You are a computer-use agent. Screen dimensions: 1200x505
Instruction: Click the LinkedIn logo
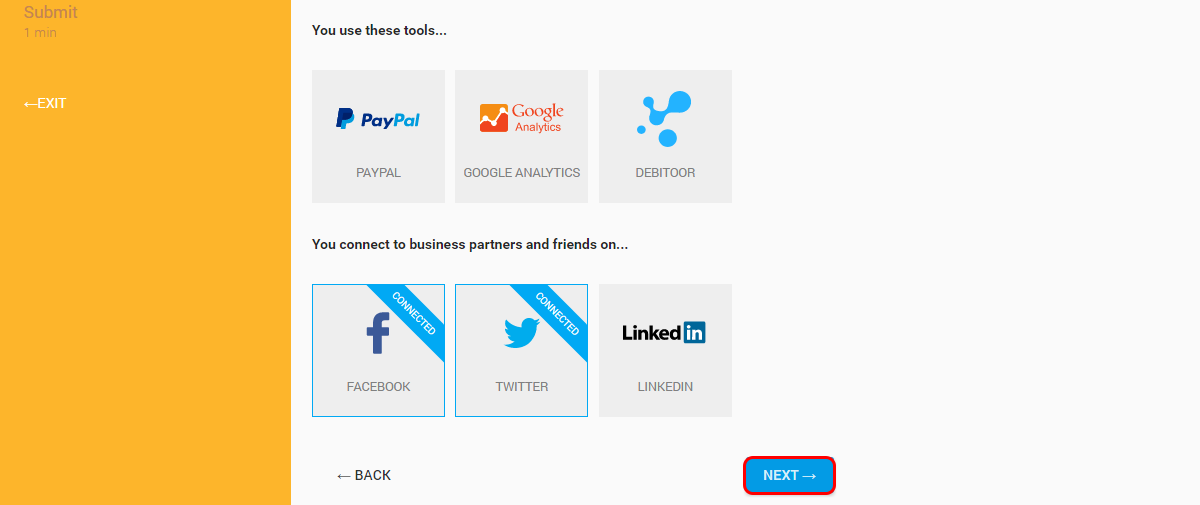tap(664, 333)
